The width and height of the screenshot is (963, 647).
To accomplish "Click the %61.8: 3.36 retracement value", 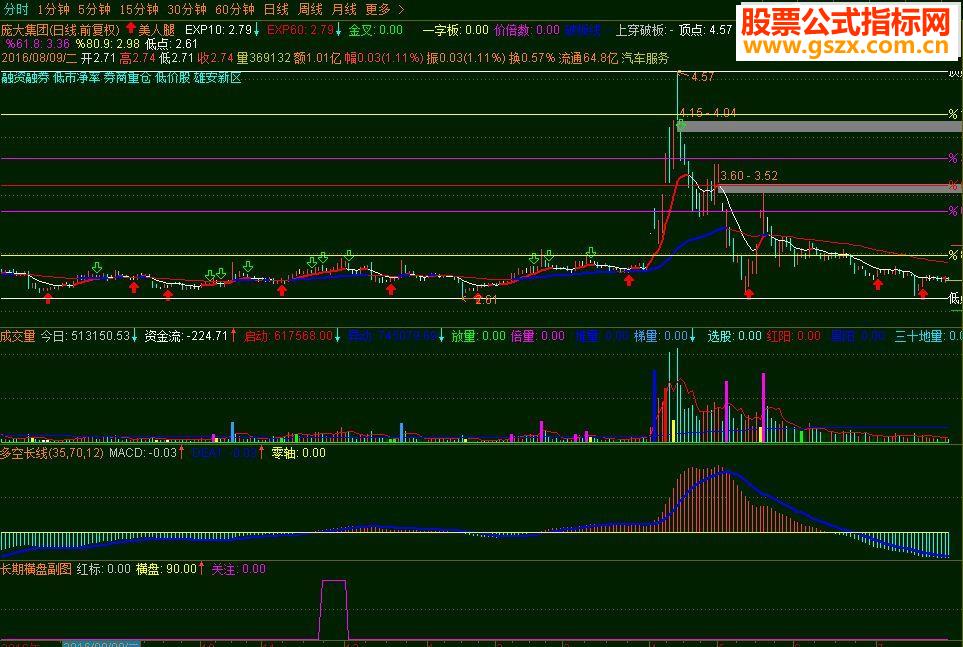I will click(x=37, y=44).
